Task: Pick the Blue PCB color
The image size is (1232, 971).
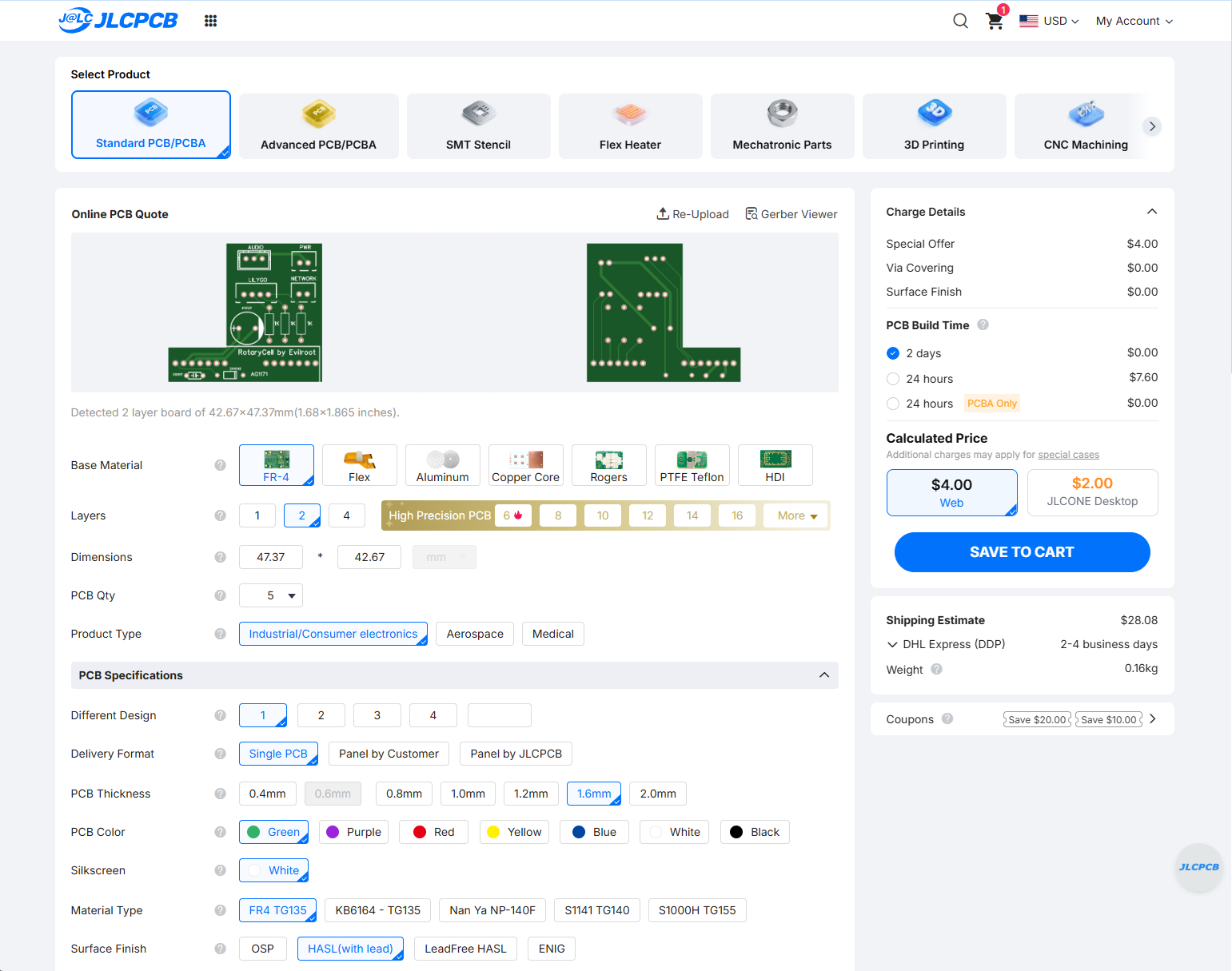Action: click(594, 832)
